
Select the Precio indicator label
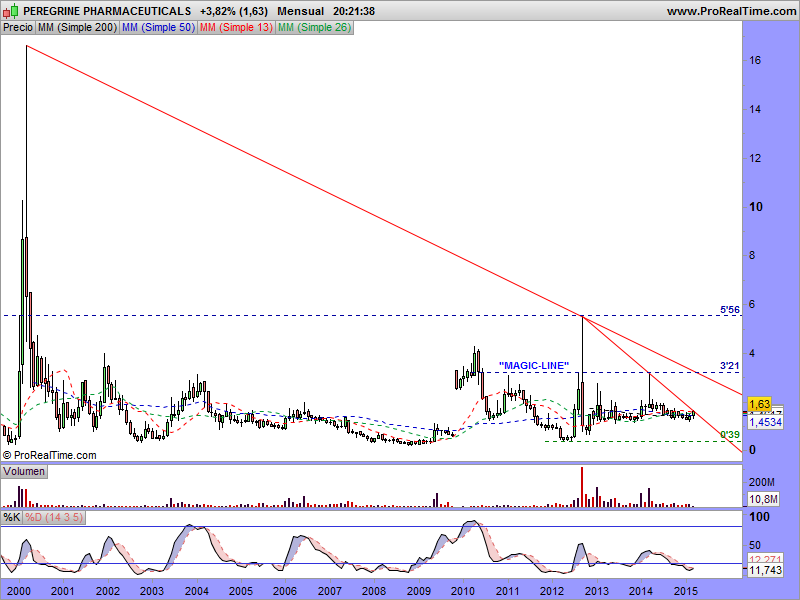point(18,28)
